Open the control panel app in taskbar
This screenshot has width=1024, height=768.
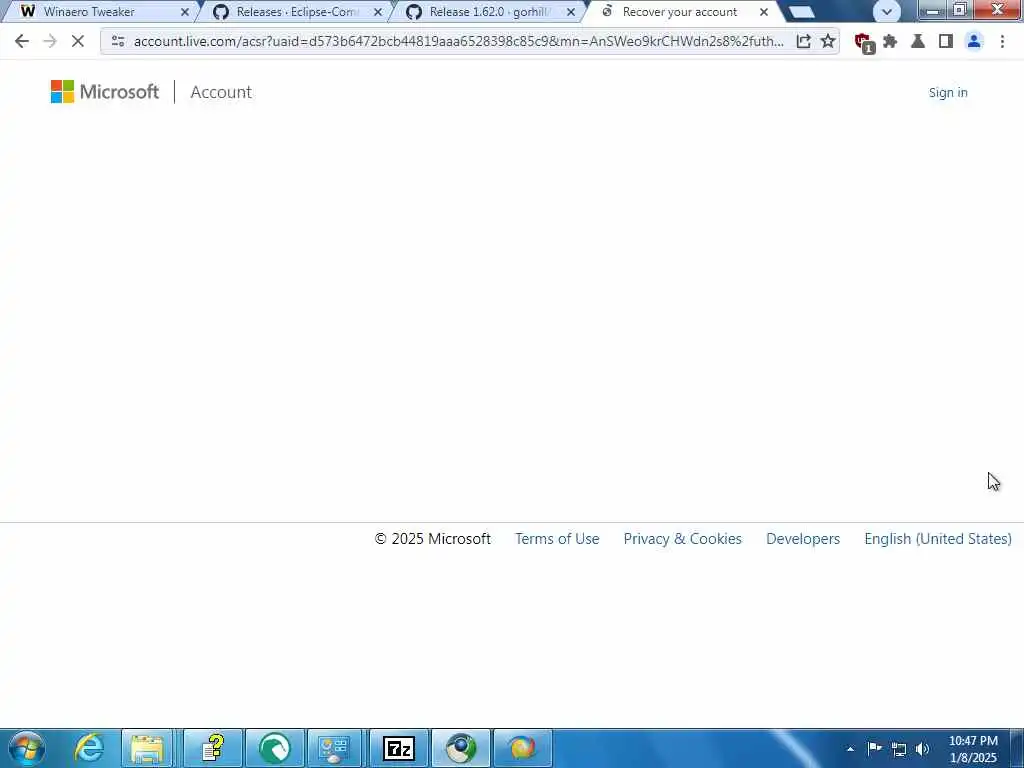336,748
